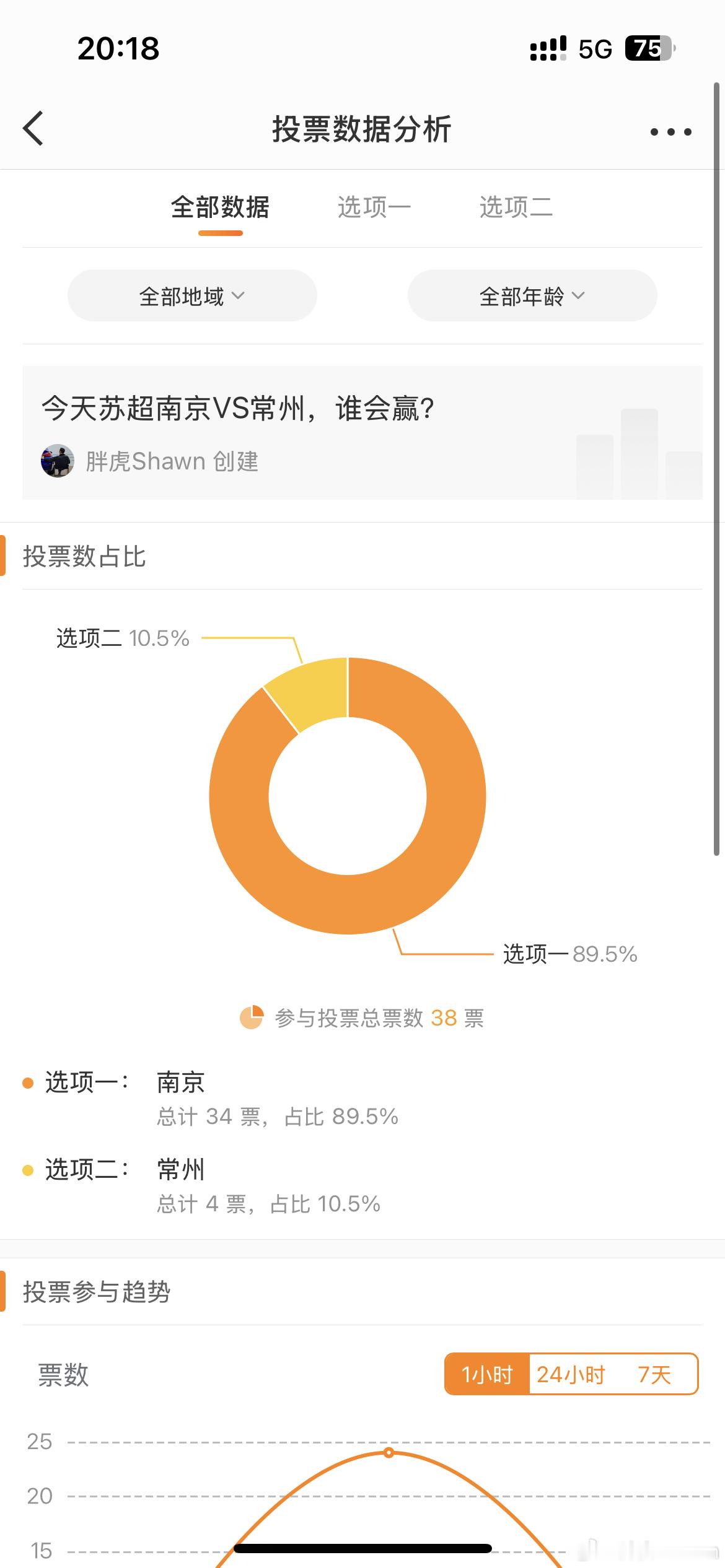Select the 全部数据 tab
This screenshot has height=1568, width=725.
(220, 207)
